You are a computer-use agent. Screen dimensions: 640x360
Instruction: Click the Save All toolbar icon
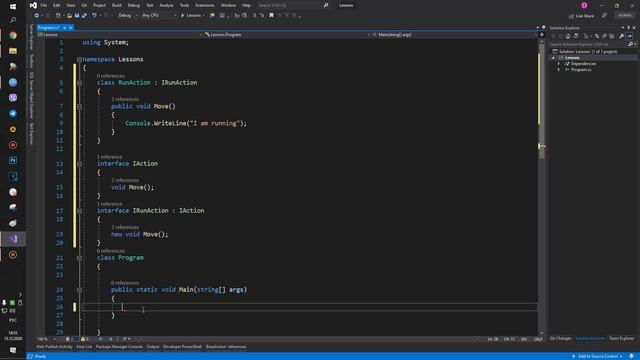[x=84, y=16]
